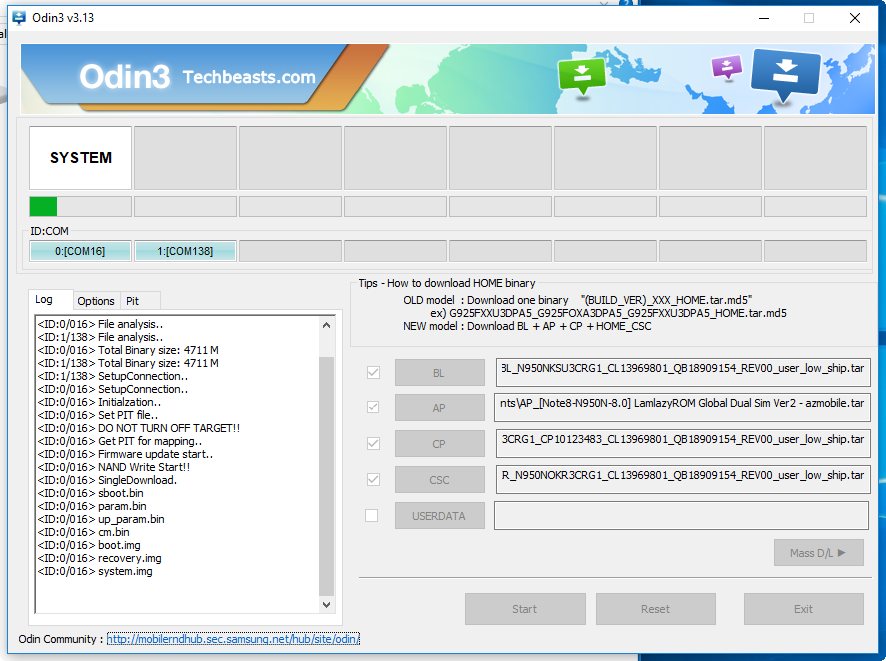The width and height of the screenshot is (886, 661).
Task: Click the SYSTEM status box
Action: tap(80, 158)
